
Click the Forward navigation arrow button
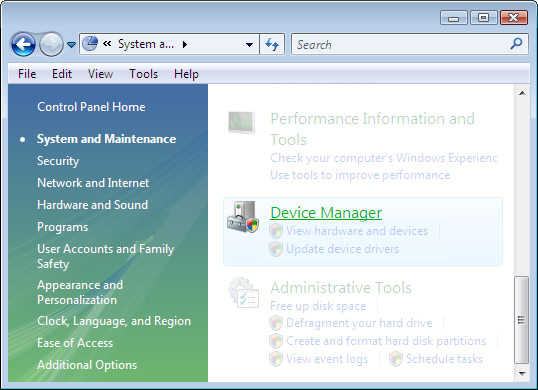click(51, 44)
